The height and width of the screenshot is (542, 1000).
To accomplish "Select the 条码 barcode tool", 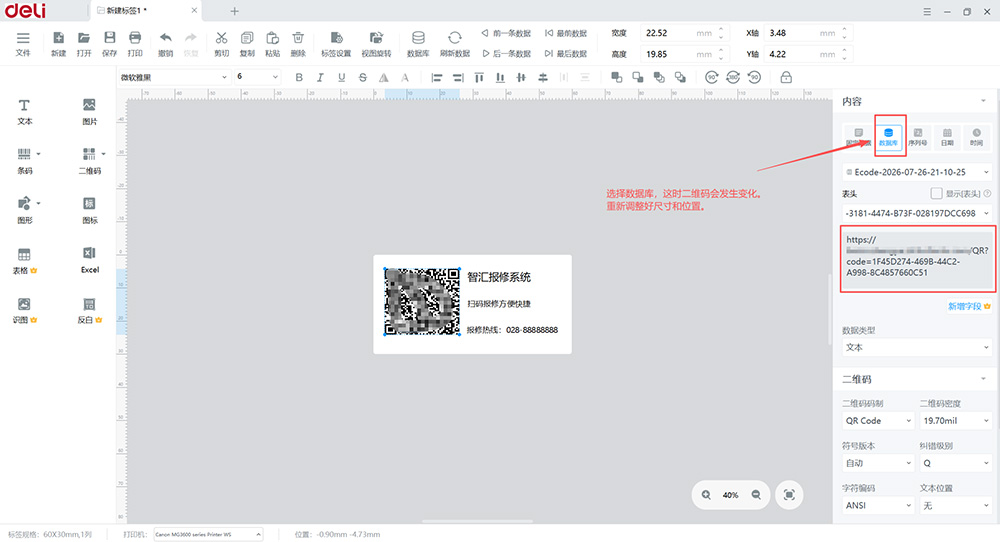I will coord(24,161).
